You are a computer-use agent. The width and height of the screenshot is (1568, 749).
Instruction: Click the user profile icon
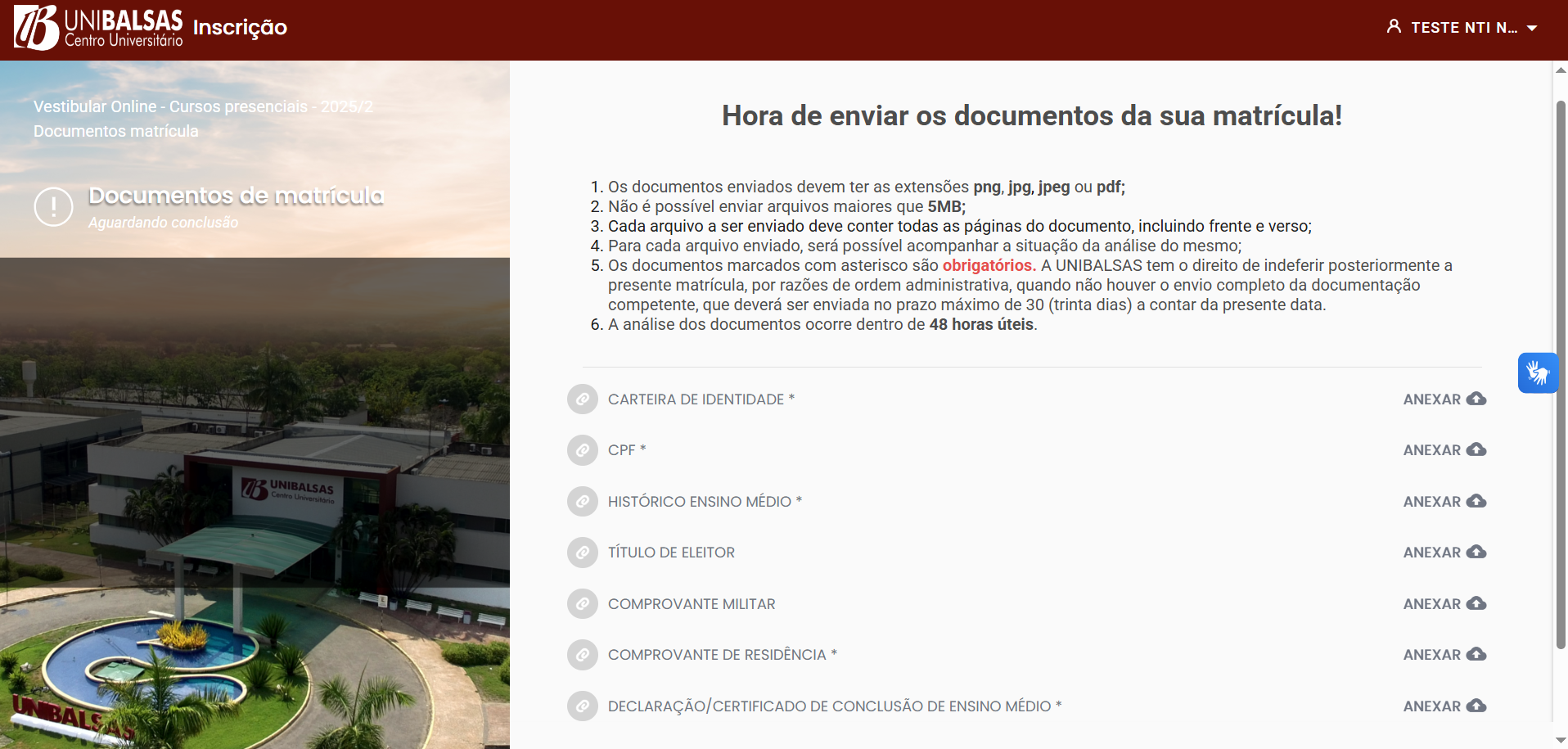pos(1394,27)
